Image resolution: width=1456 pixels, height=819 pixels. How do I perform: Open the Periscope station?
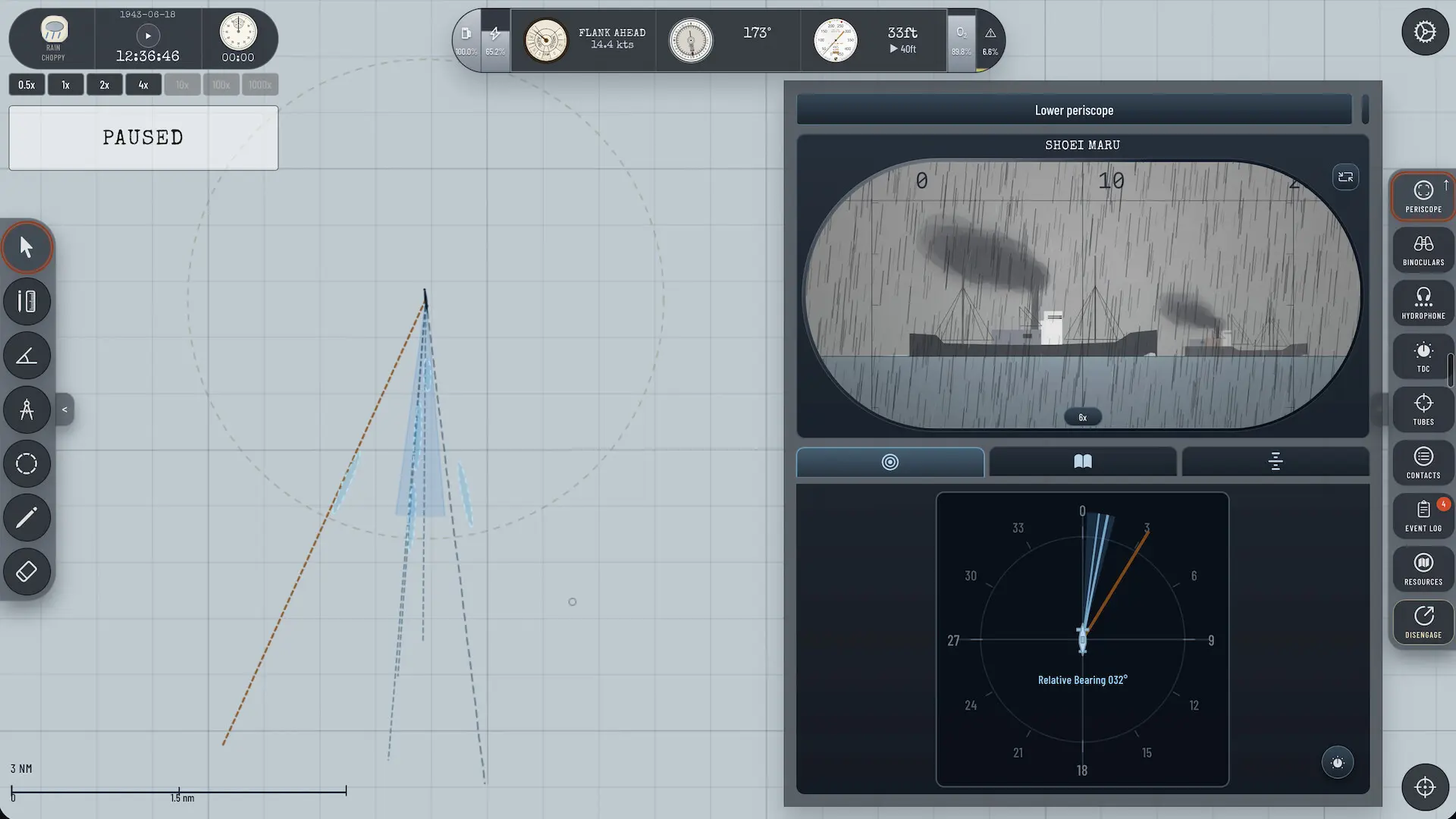click(x=1423, y=196)
